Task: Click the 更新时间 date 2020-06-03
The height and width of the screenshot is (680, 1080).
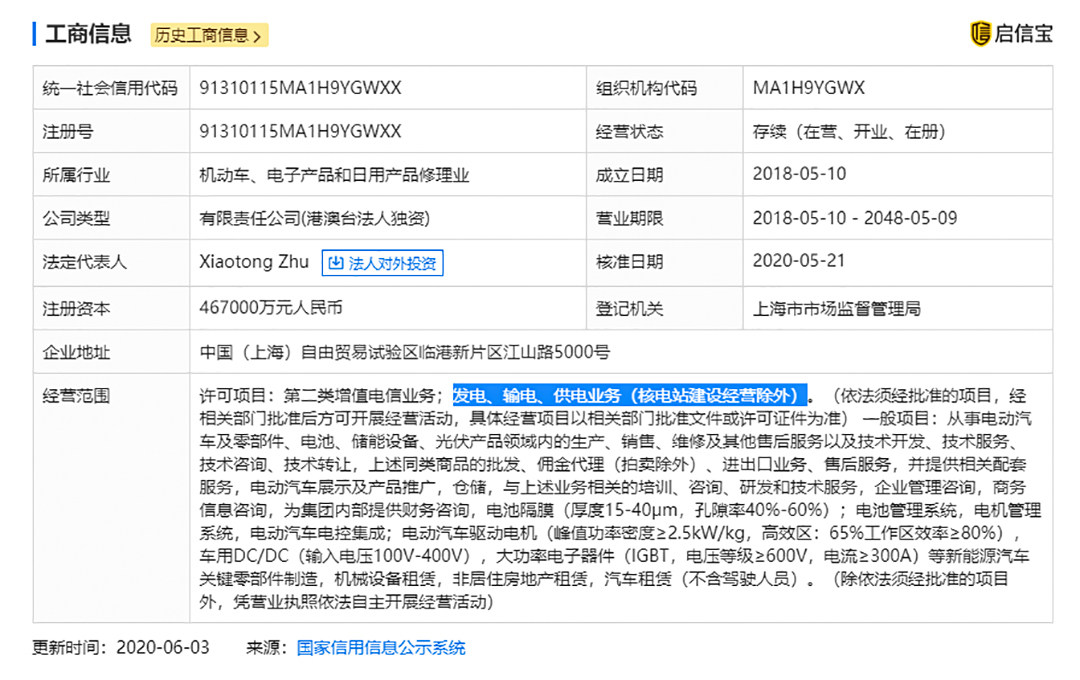Action: pyautogui.click(x=163, y=647)
